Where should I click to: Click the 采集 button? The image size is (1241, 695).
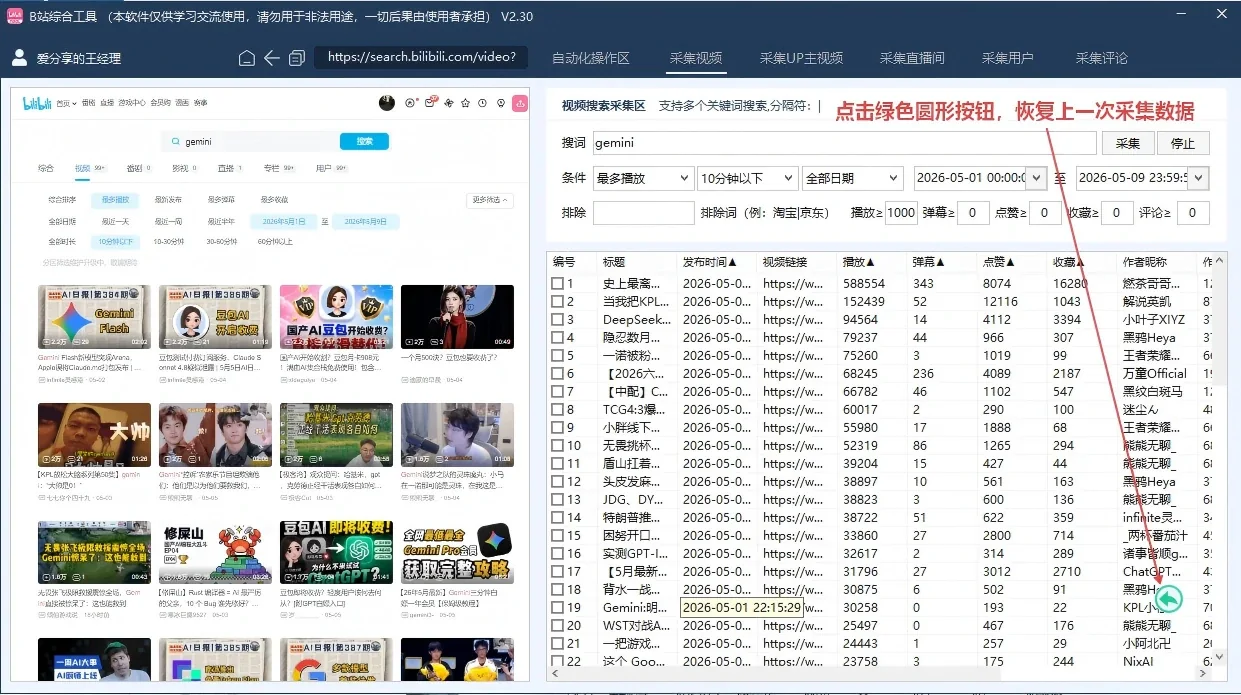1128,143
